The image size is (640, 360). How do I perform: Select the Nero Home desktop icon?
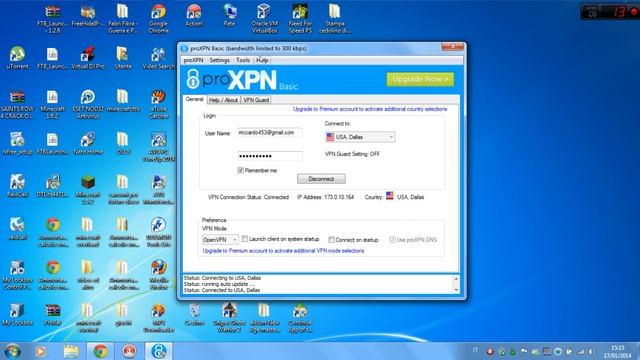click(88, 143)
